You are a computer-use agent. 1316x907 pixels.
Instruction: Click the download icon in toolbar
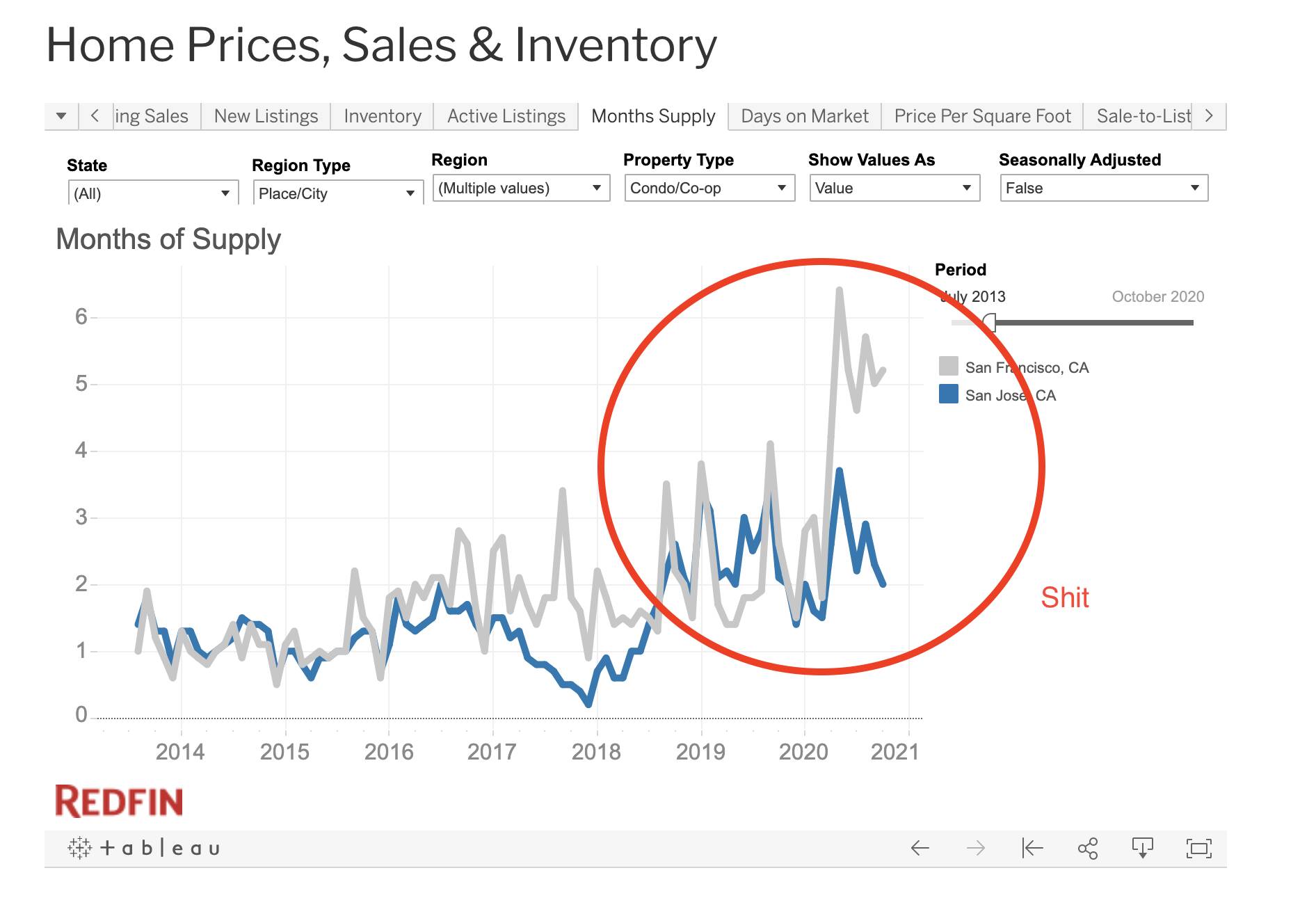(x=1142, y=848)
